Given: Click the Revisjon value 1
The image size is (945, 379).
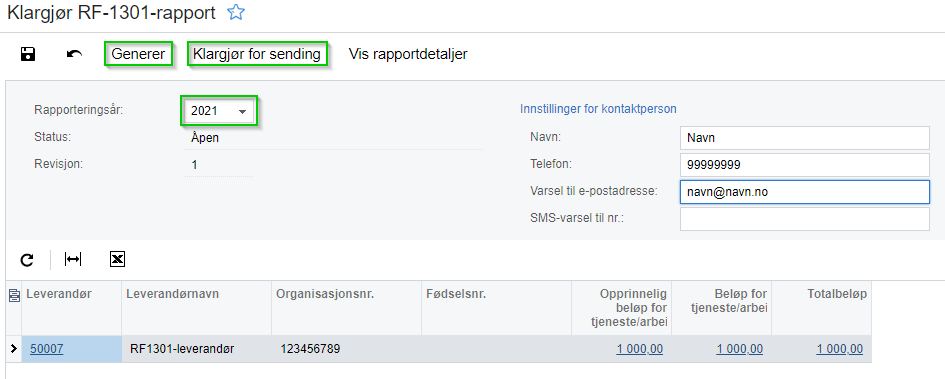Looking at the screenshot, I should [x=195, y=164].
